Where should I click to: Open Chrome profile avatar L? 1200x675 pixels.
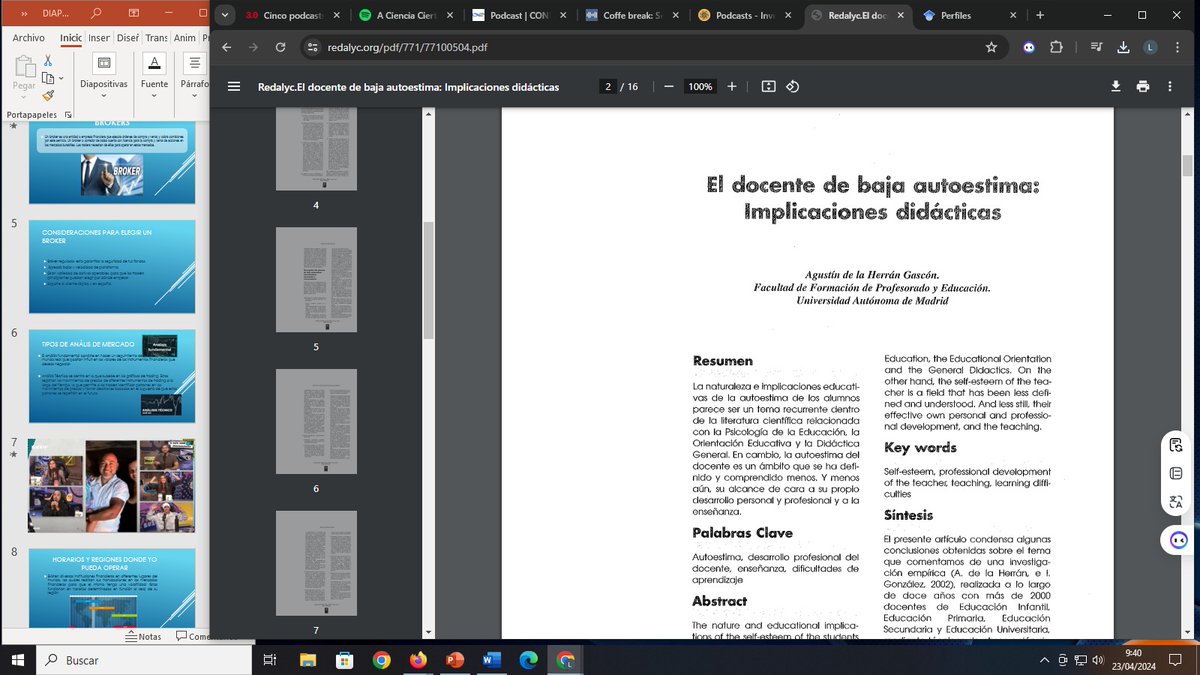pos(1151,47)
